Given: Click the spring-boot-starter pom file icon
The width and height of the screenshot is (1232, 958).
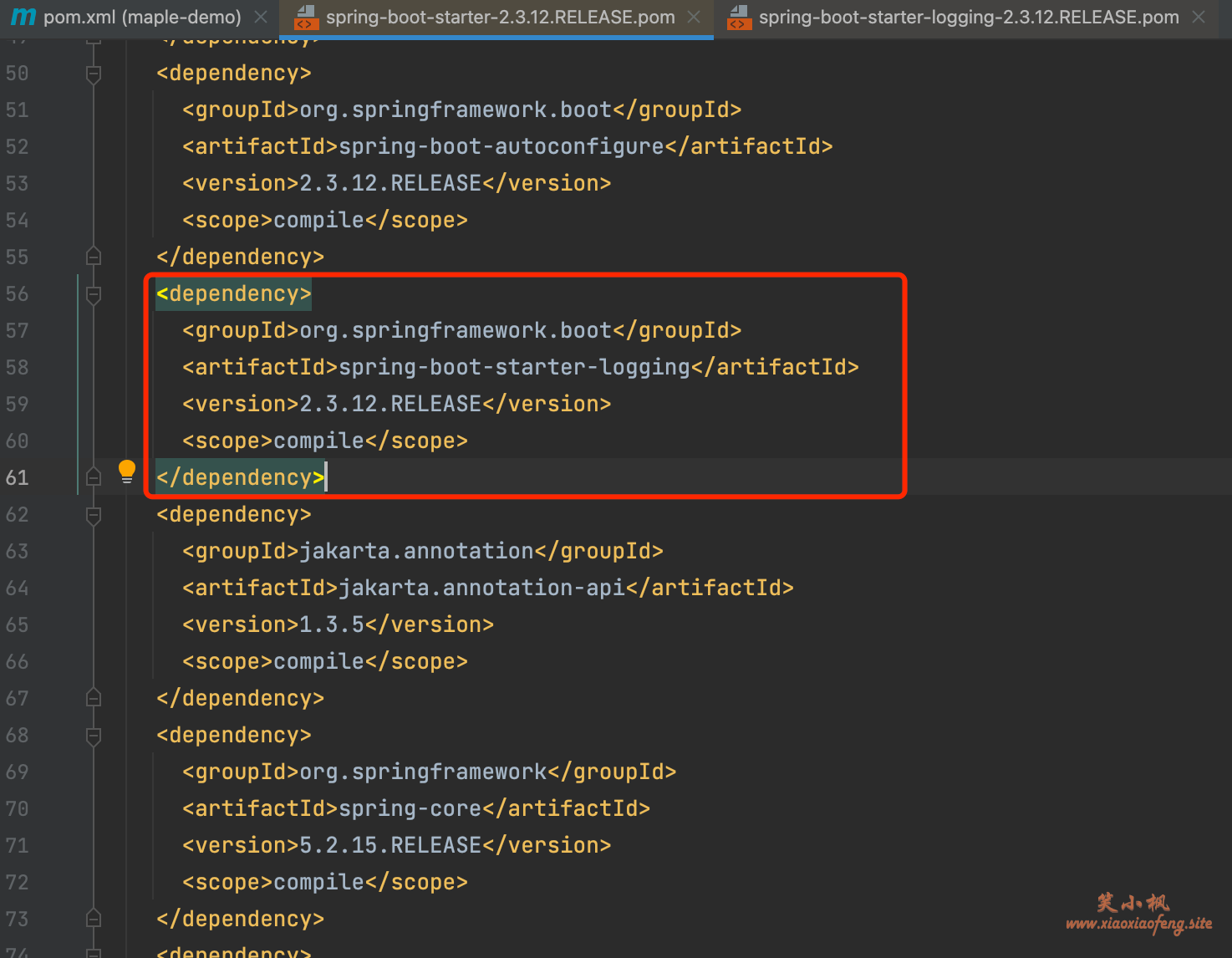Looking at the screenshot, I should click(307, 17).
